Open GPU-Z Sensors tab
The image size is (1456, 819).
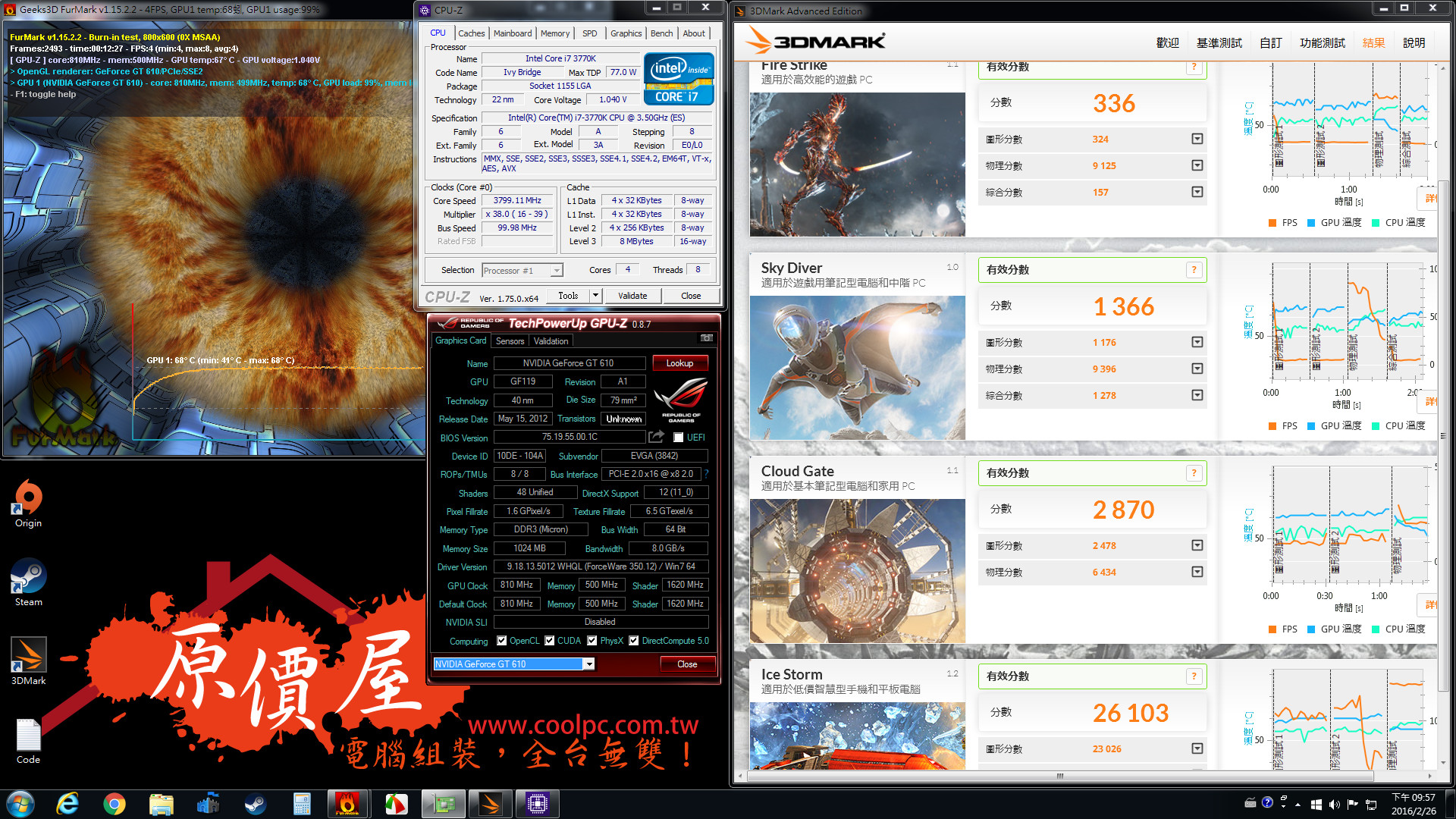(510, 341)
